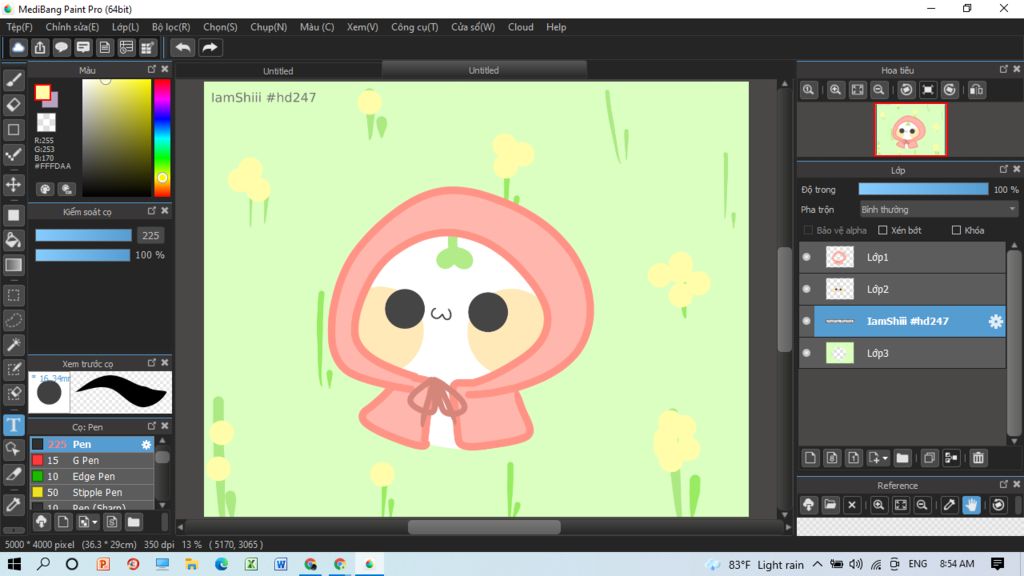Click the speech bubble icon in top toolbar

[x=61, y=48]
